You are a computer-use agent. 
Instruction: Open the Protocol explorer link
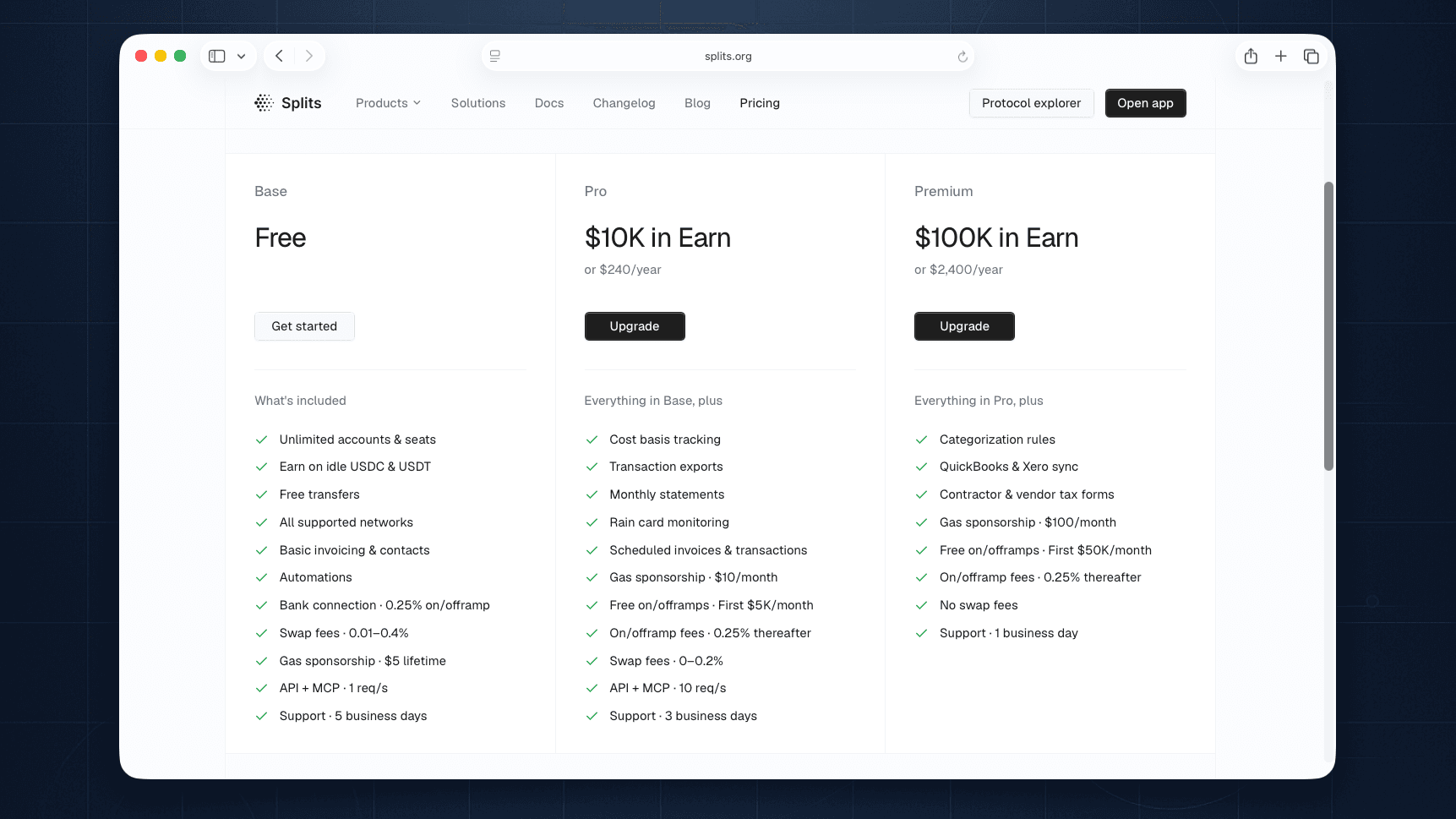point(1031,103)
